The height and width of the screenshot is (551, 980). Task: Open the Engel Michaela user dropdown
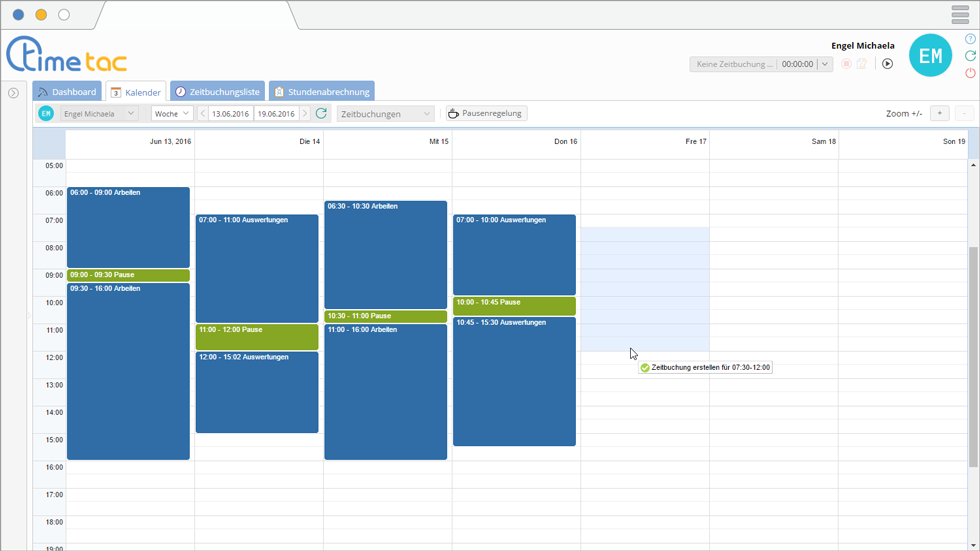[x=98, y=114]
